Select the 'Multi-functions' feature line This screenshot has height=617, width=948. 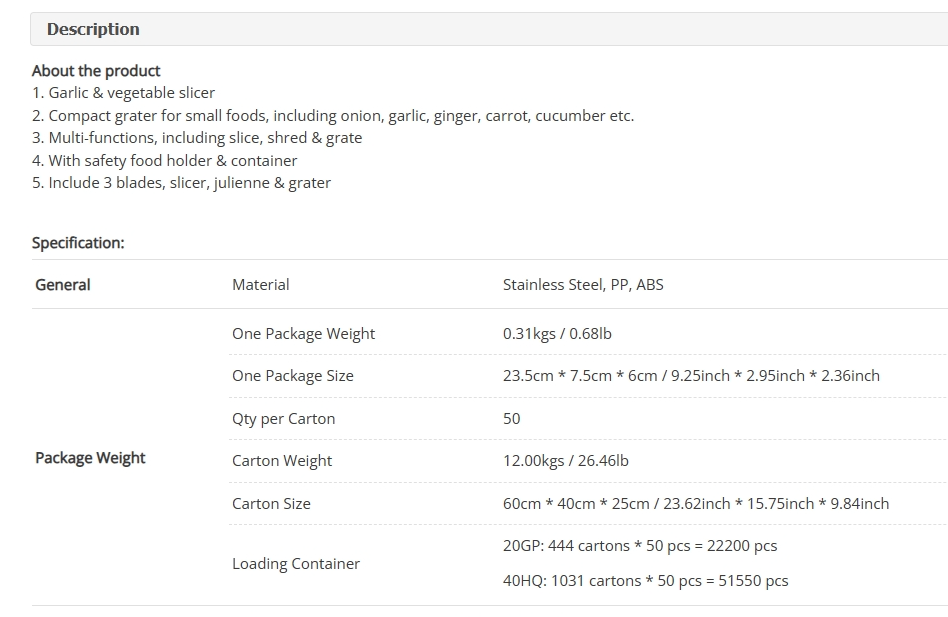tap(197, 138)
